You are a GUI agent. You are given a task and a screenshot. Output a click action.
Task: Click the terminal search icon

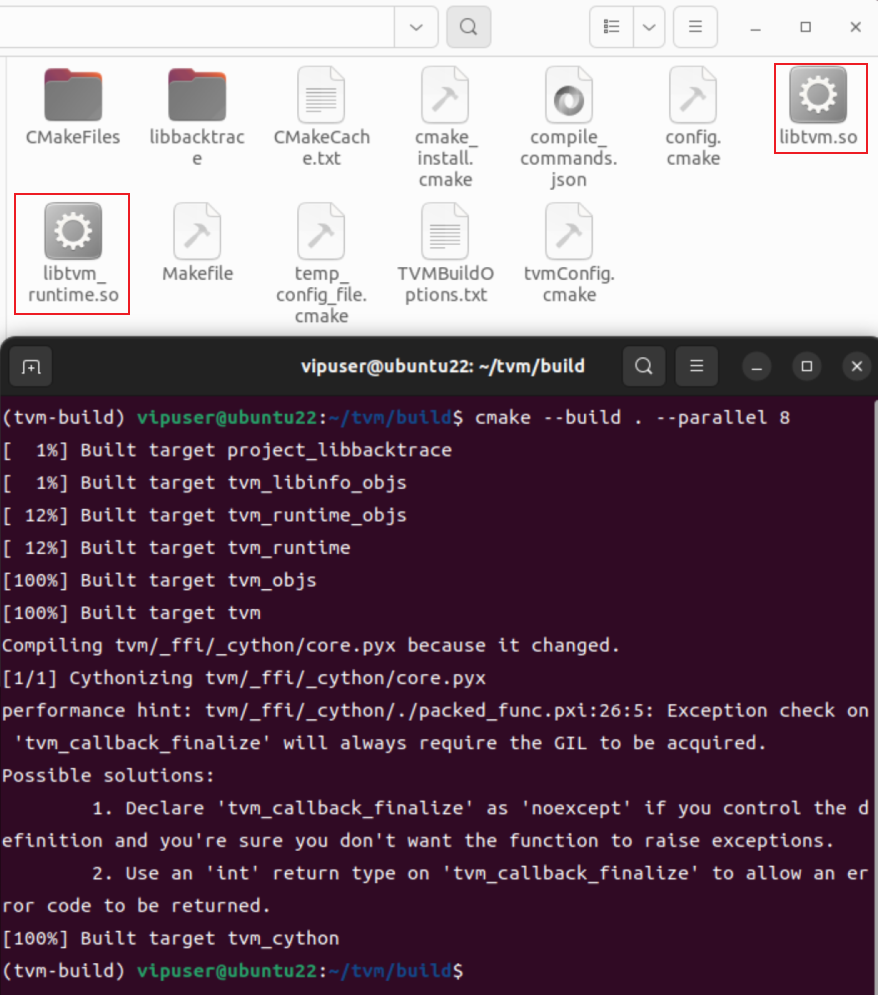tap(644, 366)
